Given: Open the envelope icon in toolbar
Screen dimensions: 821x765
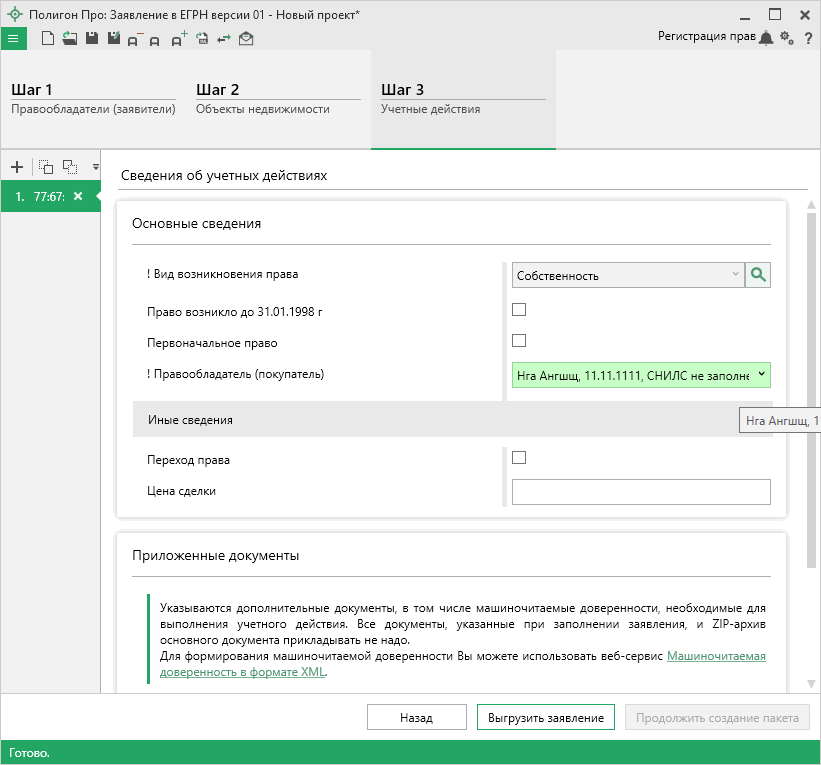Looking at the screenshot, I should click(246, 39).
